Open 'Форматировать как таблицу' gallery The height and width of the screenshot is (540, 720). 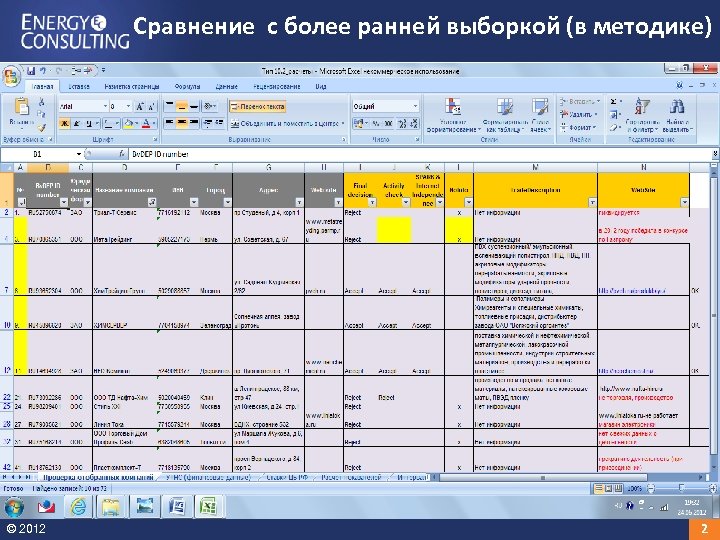(x=505, y=115)
